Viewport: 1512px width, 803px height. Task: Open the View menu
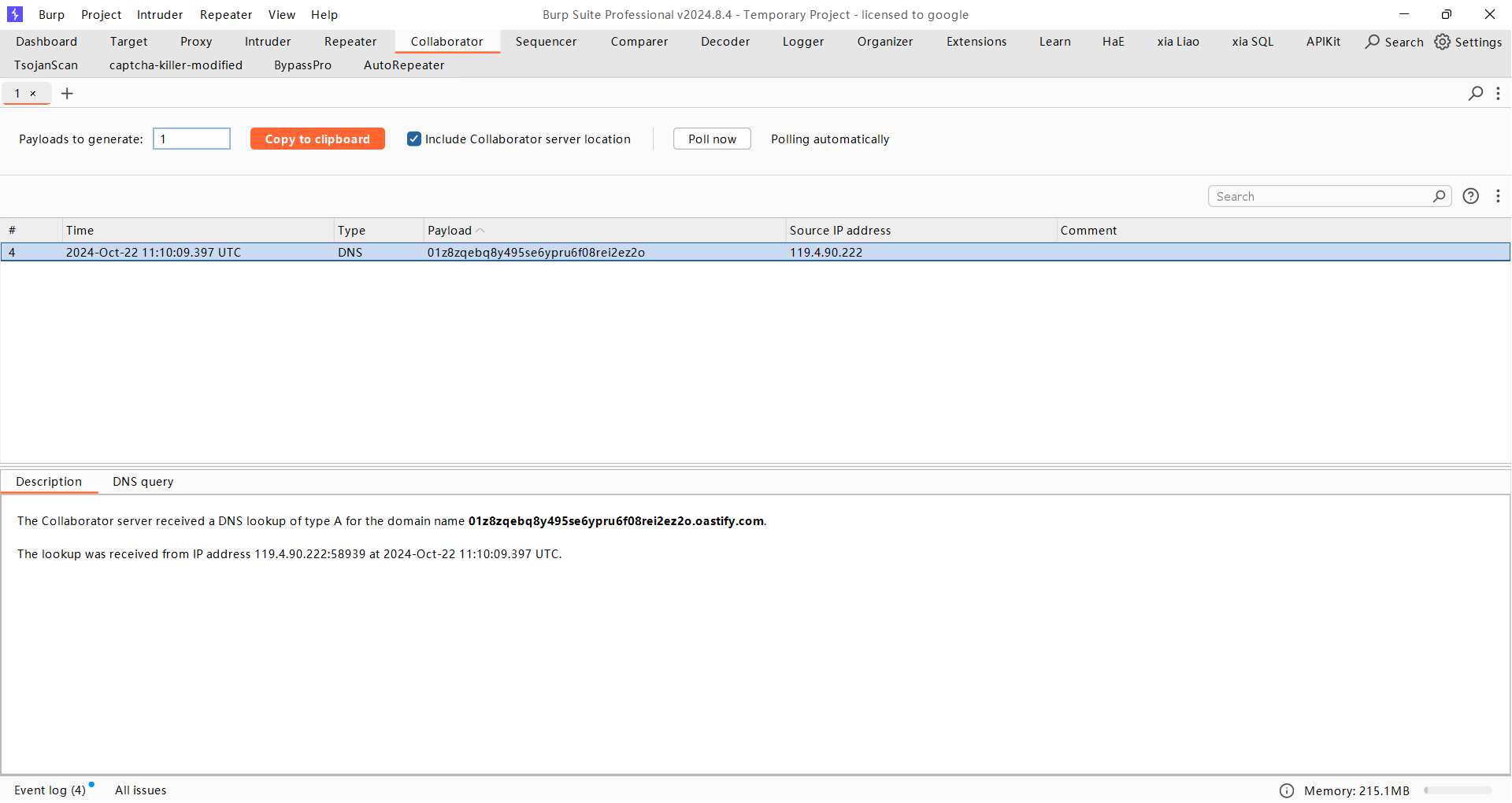[x=282, y=15]
